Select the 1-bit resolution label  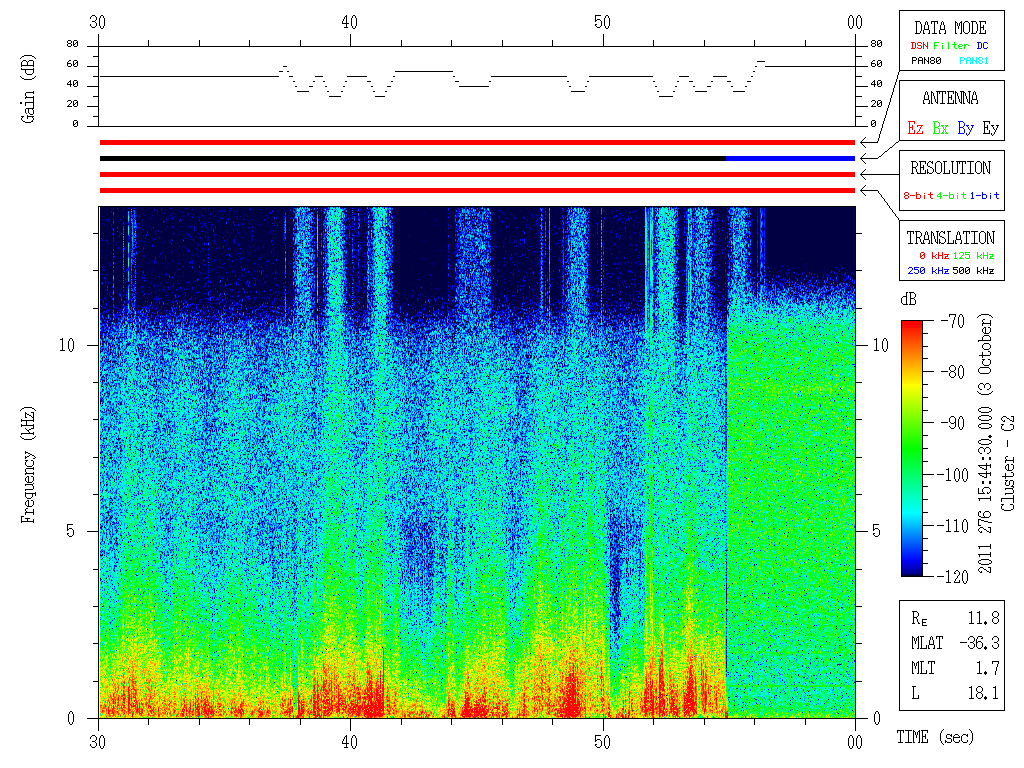coord(984,195)
